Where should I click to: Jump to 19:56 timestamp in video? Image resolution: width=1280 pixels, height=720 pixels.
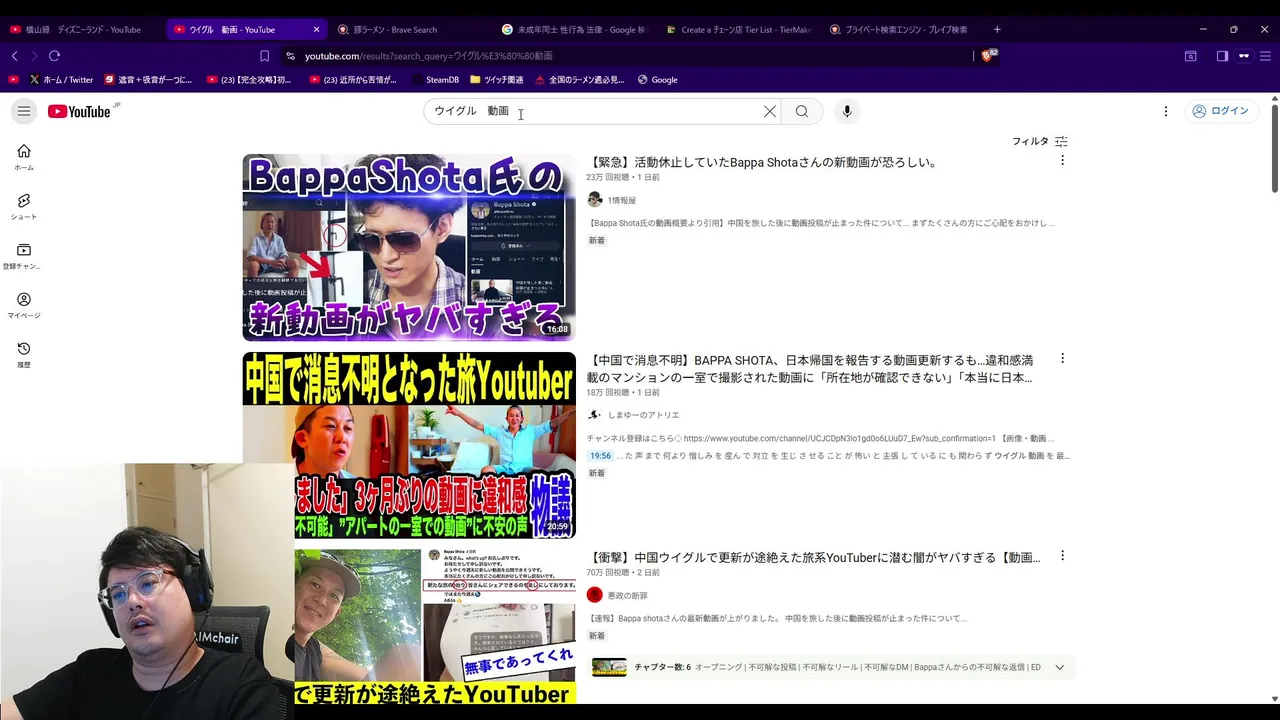[600, 456]
